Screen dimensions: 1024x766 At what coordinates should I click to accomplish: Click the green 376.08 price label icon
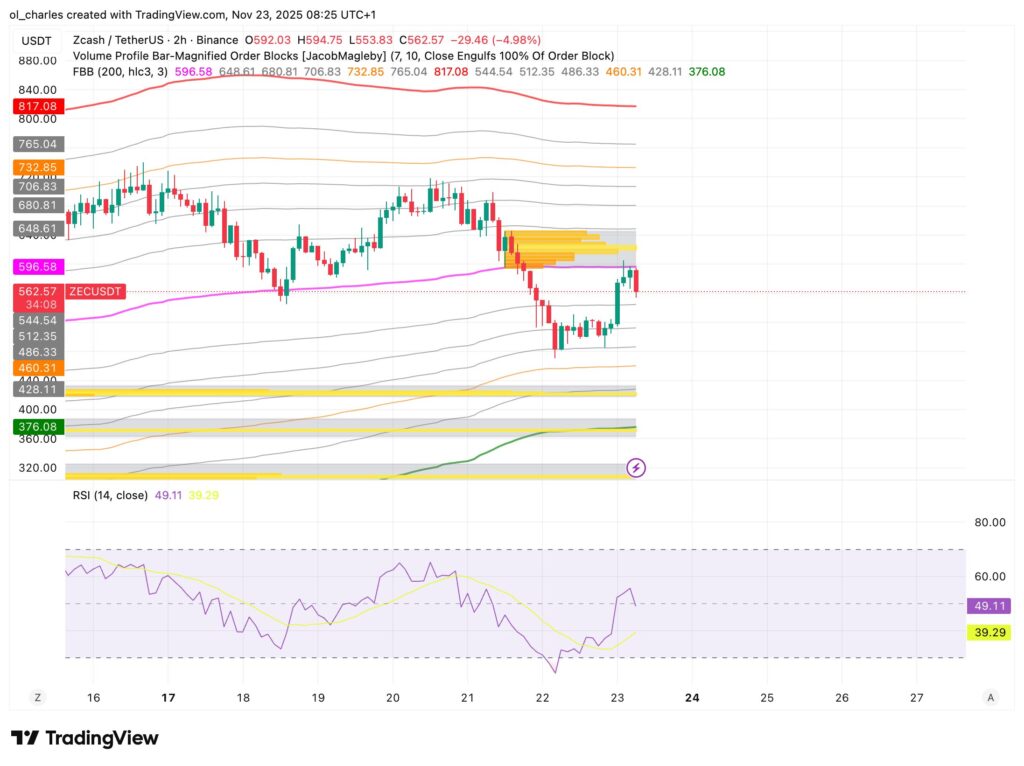[36, 426]
